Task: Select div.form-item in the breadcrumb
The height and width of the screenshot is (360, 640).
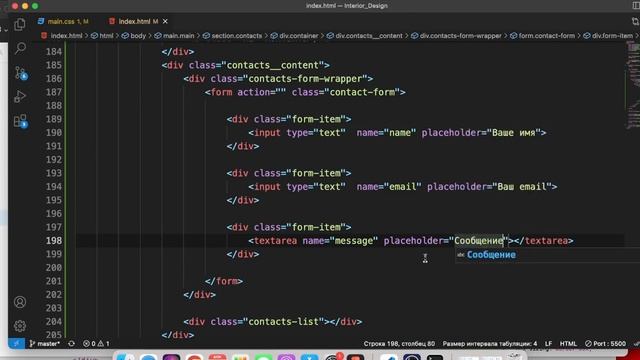Action: coord(608,36)
